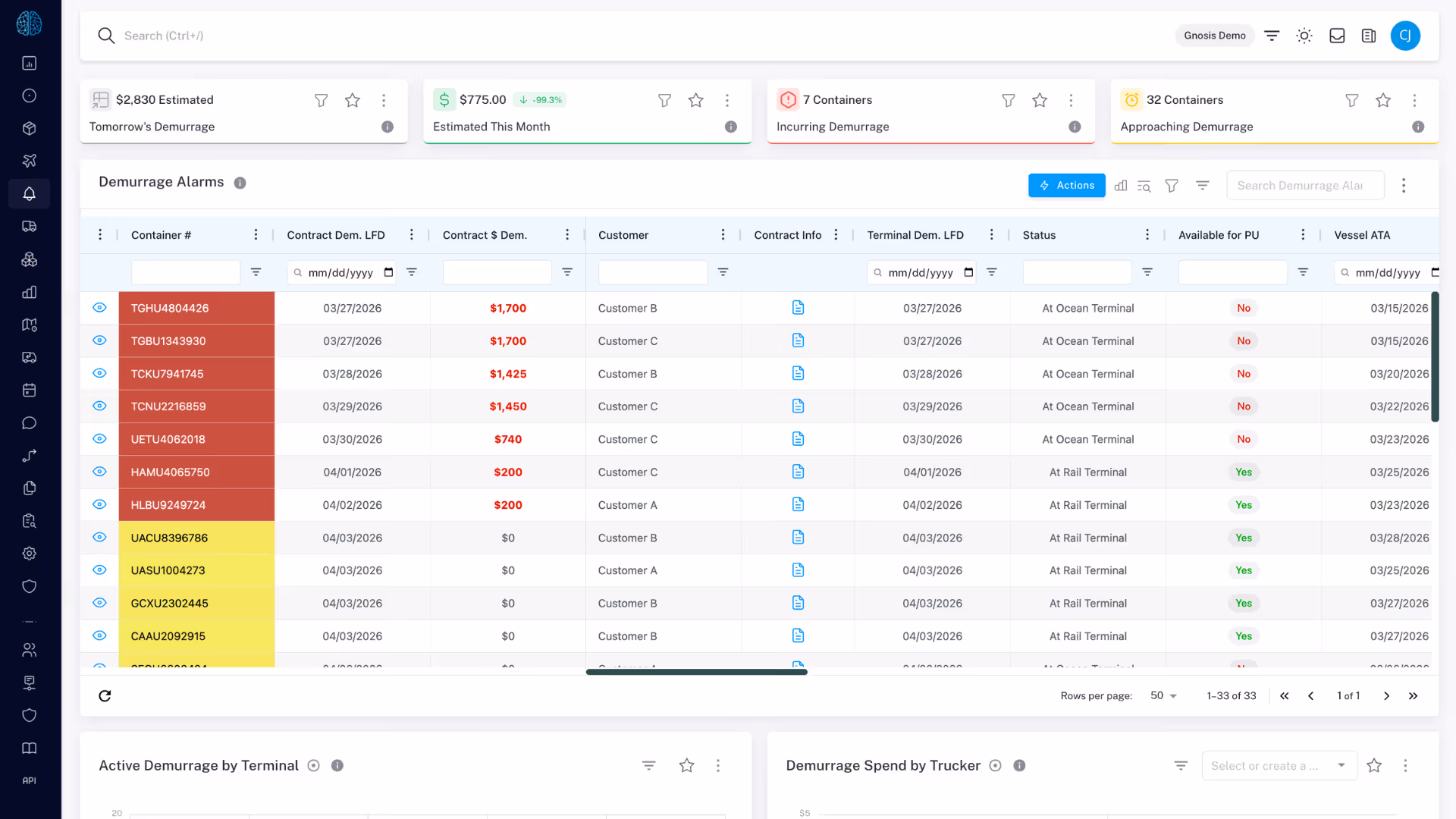Open Contract Dem. LFD column menu
The width and height of the screenshot is (1456, 819).
click(411, 234)
